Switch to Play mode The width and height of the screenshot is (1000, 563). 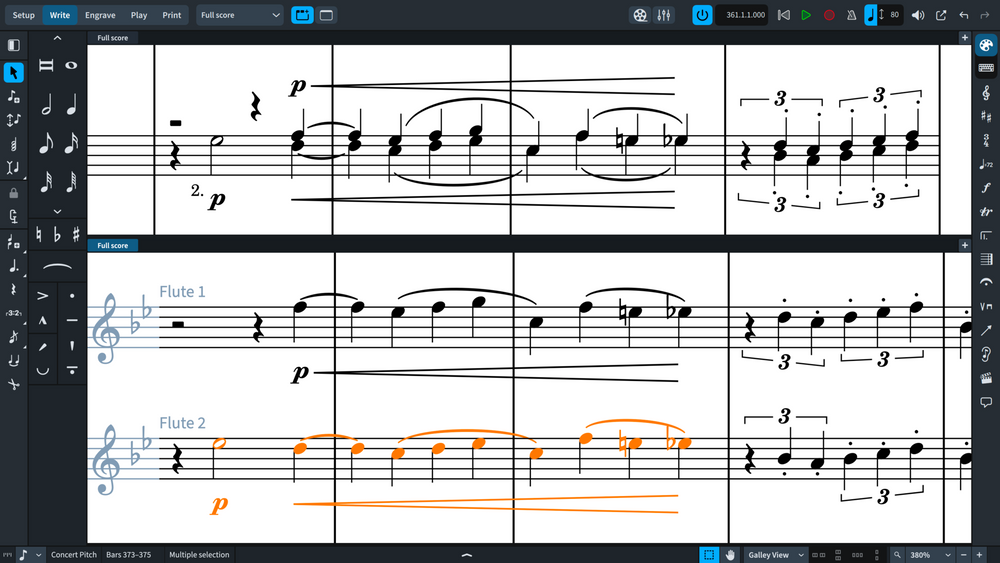(139, 15)
